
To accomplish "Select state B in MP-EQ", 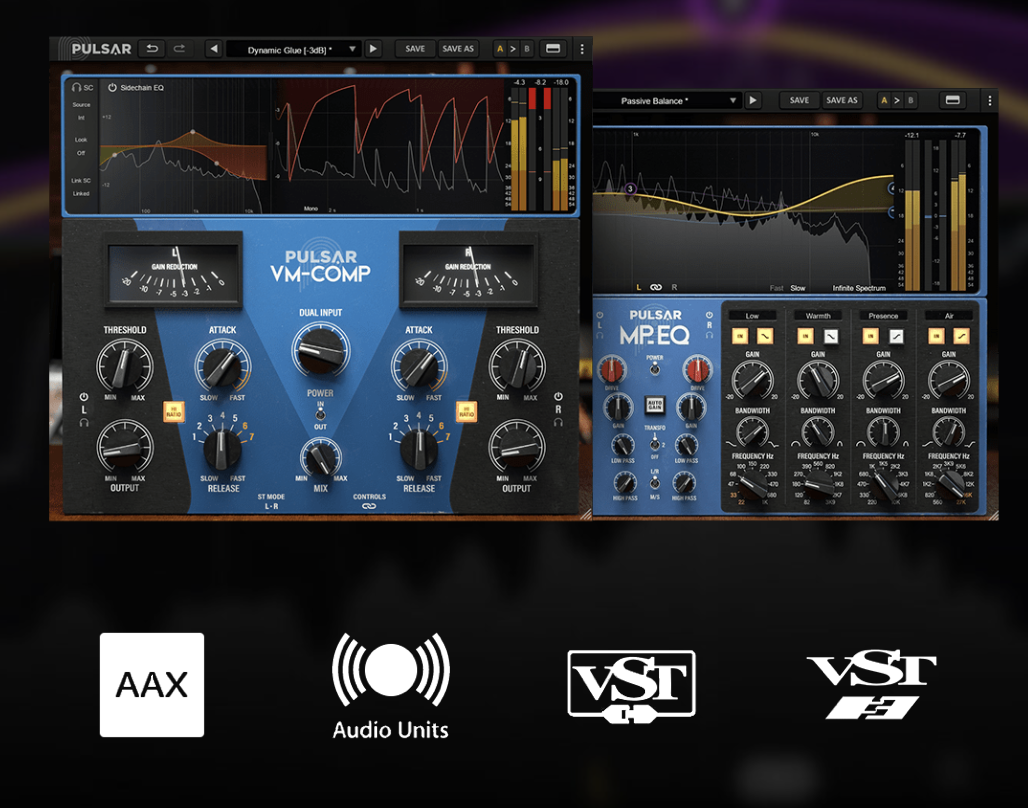I will coord(911,100).
